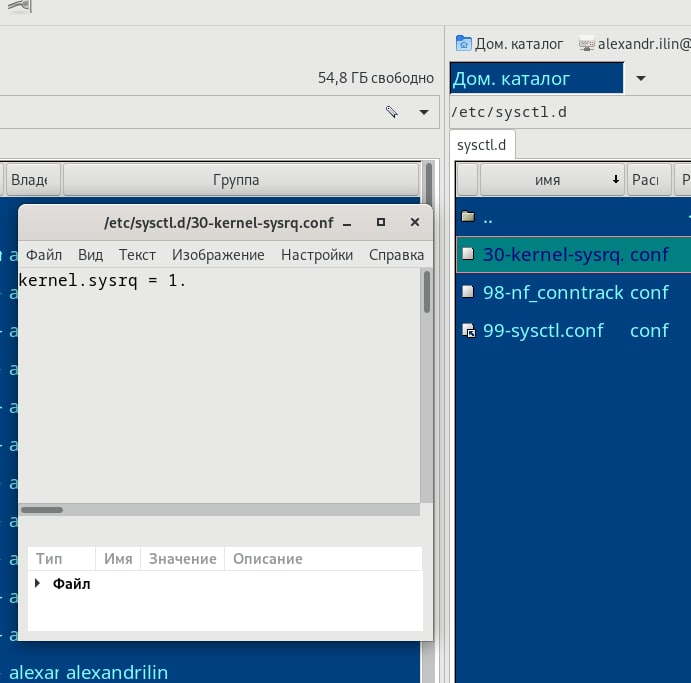Image resolution: width=691 pixels, height=683 pixels.
Task: Open the Дом. каталог combo box
Action: point(536,78)
